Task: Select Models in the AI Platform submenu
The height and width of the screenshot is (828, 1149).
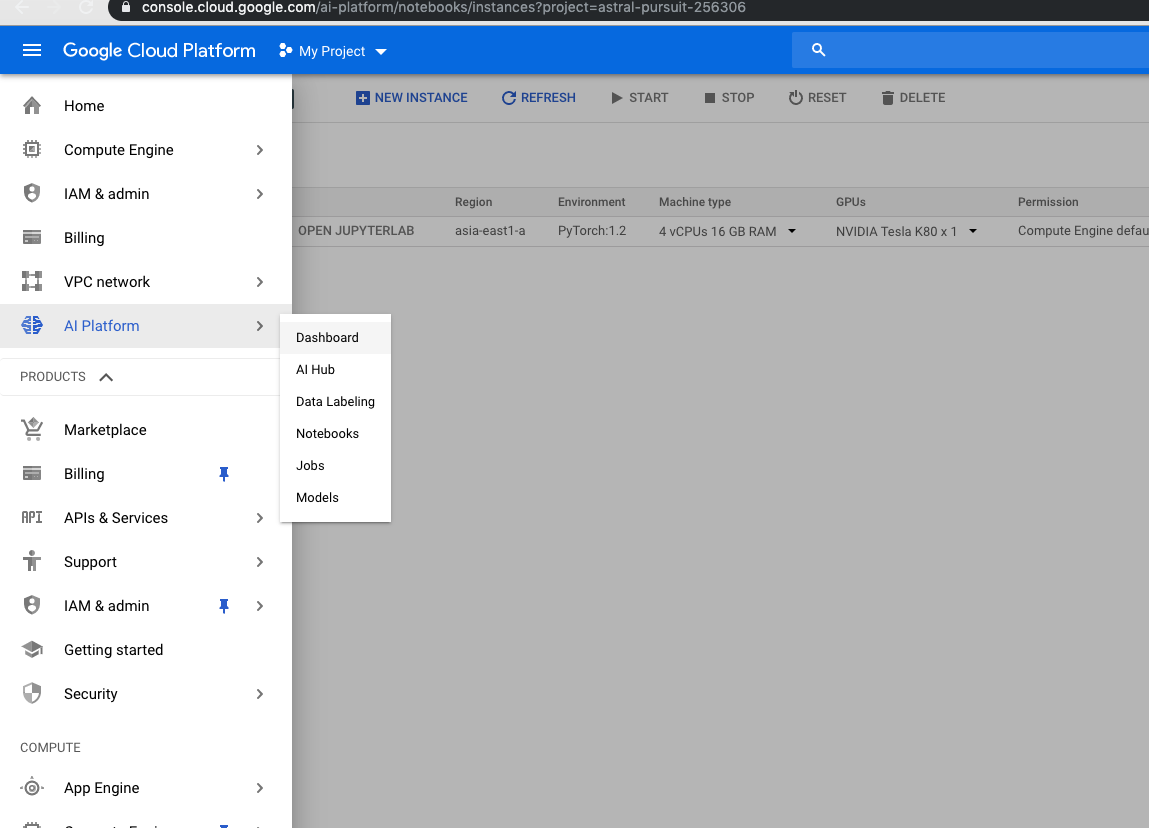Action: [335, 498]
